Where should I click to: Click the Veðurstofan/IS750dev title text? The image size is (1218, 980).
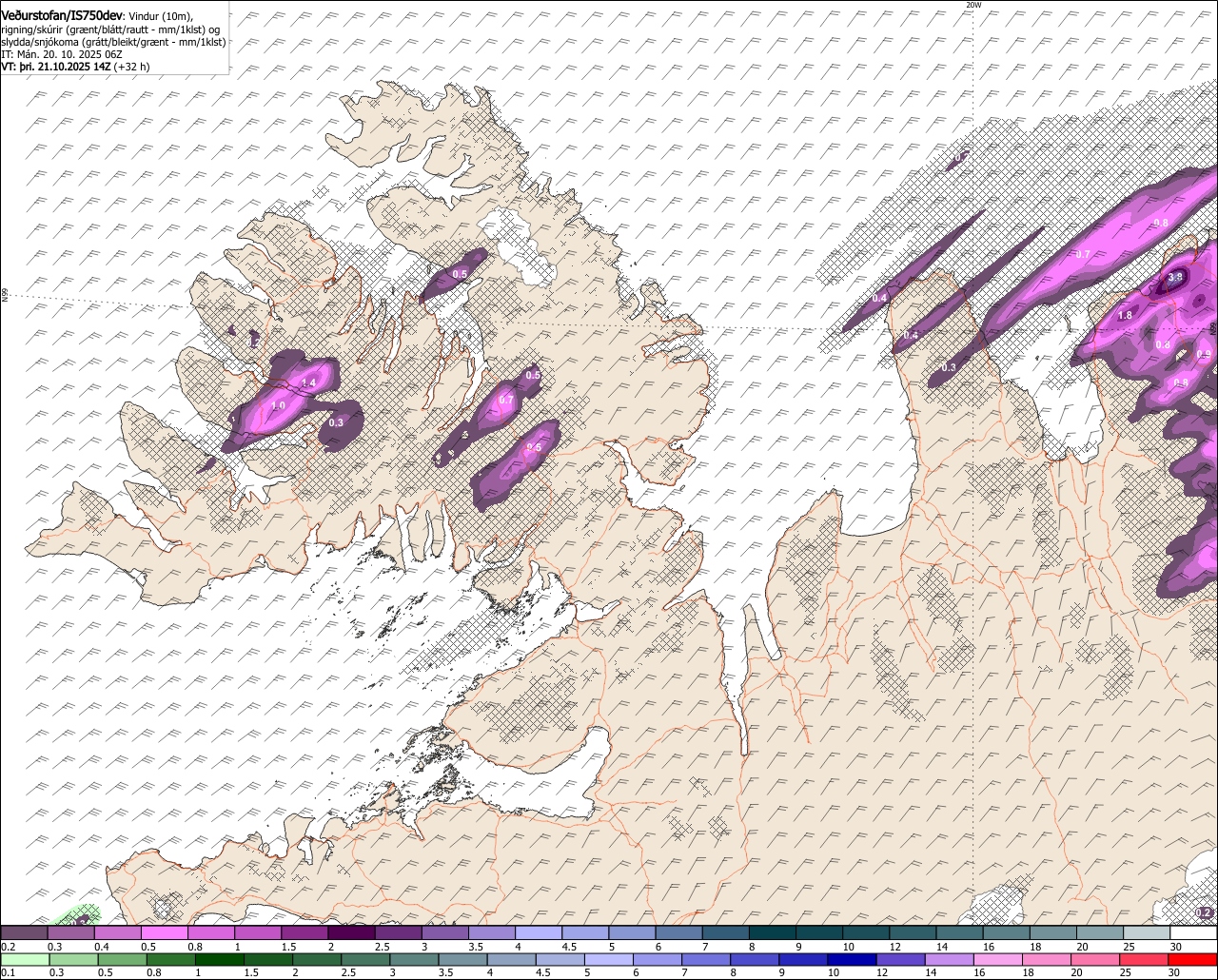(62, 14)
